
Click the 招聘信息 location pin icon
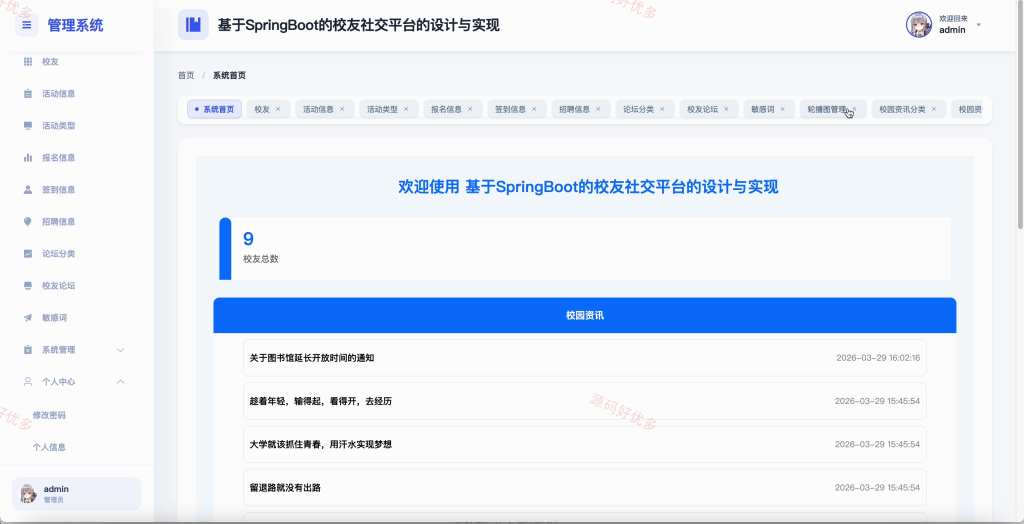(27, 221)
